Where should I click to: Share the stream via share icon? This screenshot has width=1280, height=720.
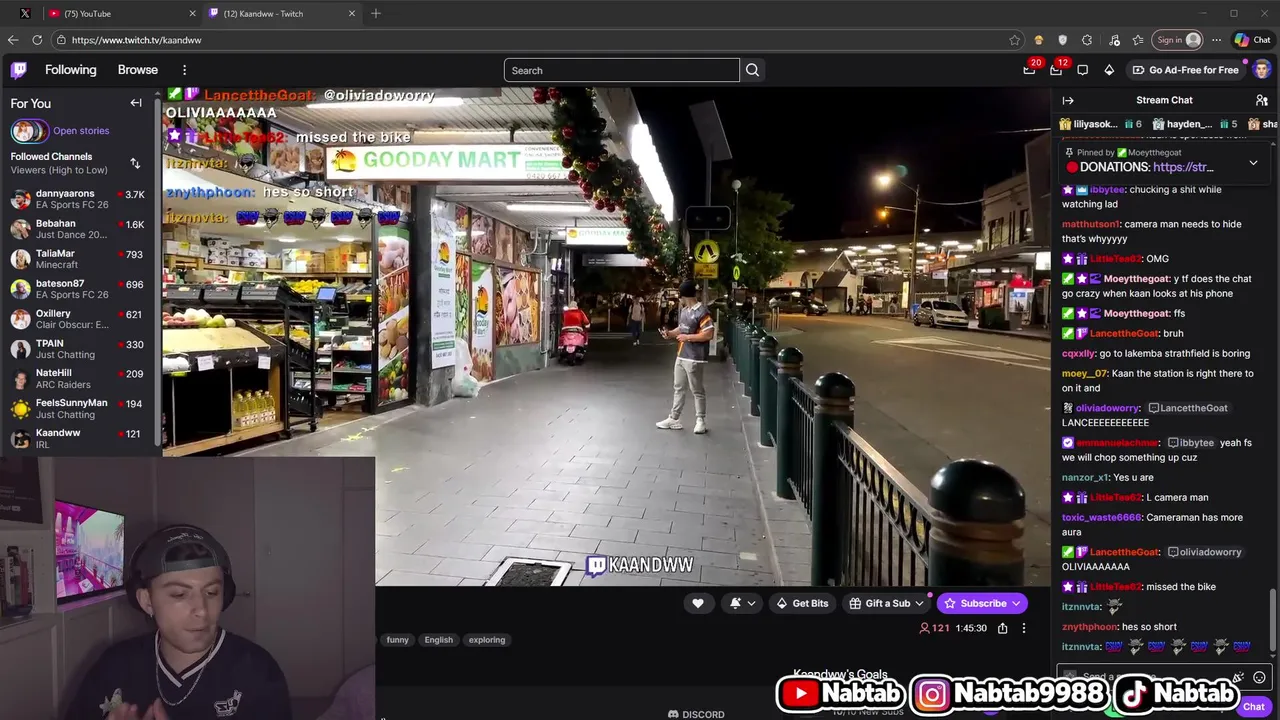tap(1003, 628)
